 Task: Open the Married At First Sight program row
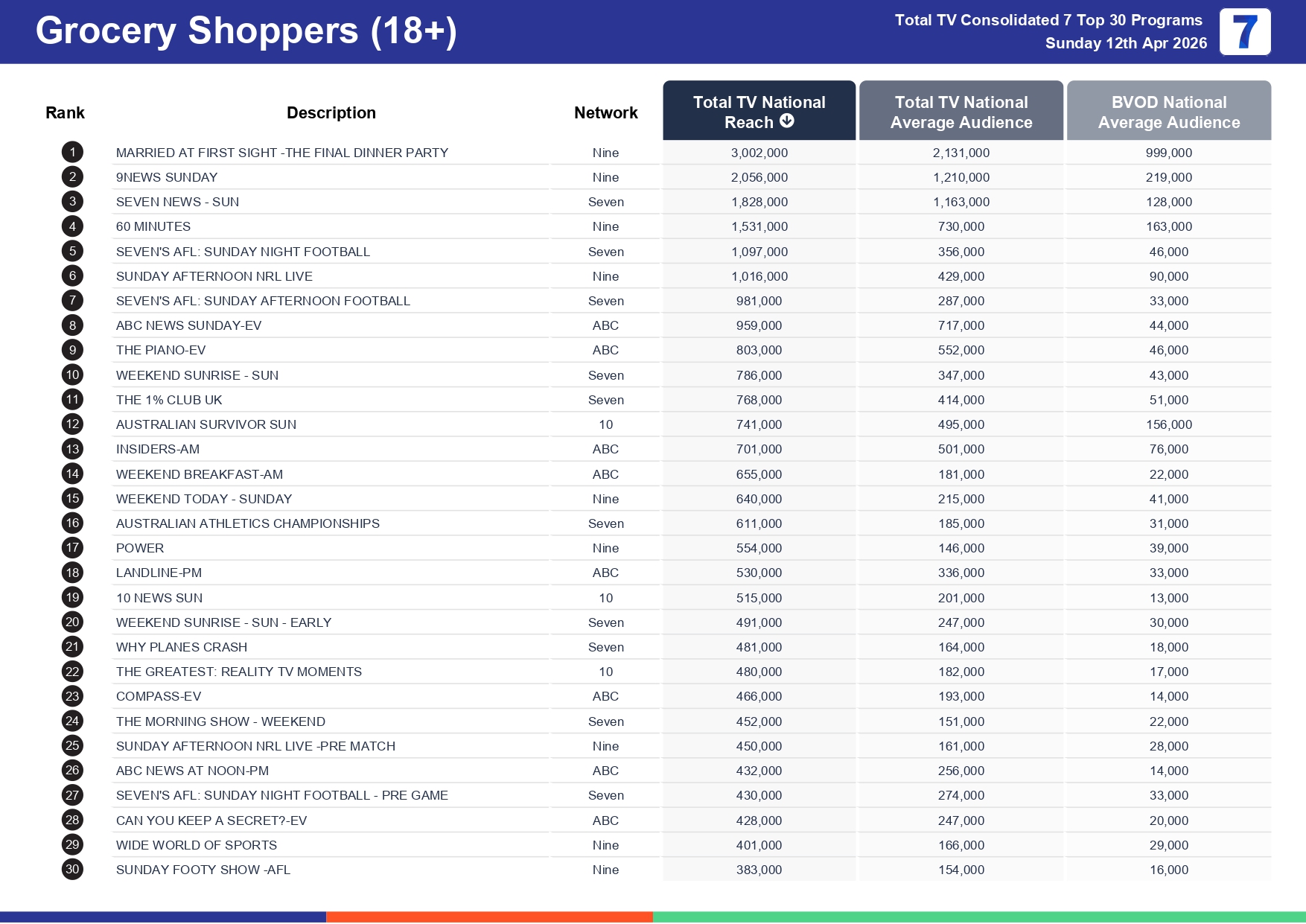(x=281, y=153)
